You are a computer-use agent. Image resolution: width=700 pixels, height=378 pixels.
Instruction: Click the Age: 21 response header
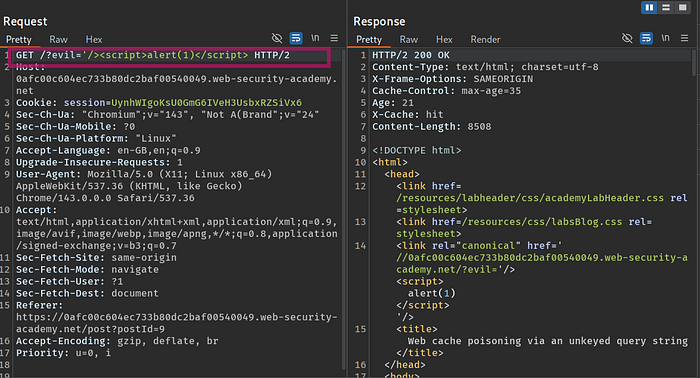[393, 103]
